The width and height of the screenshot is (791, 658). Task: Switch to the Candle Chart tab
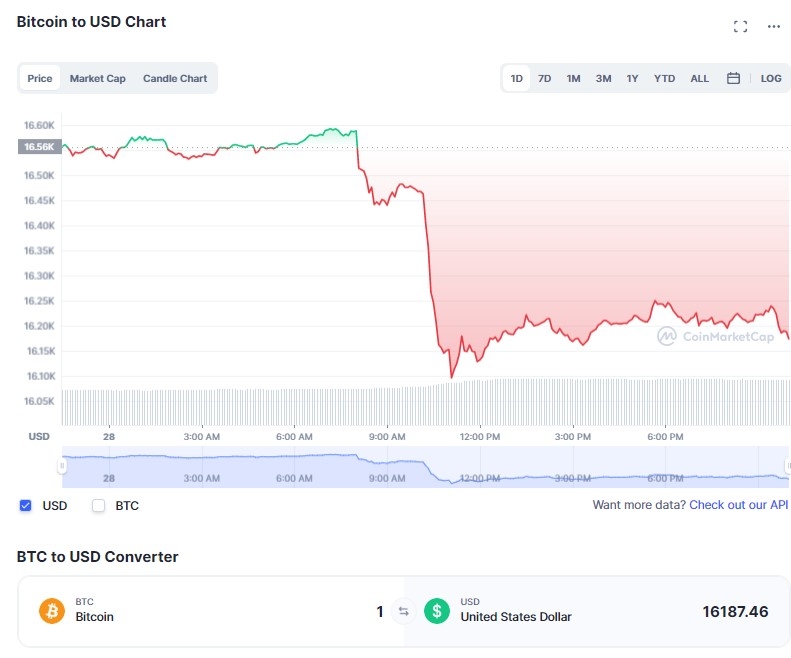point(175,78)
